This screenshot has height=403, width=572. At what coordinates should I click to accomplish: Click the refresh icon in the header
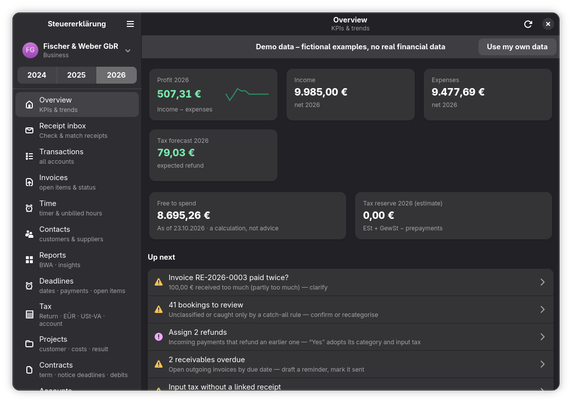tap(528, 24)
